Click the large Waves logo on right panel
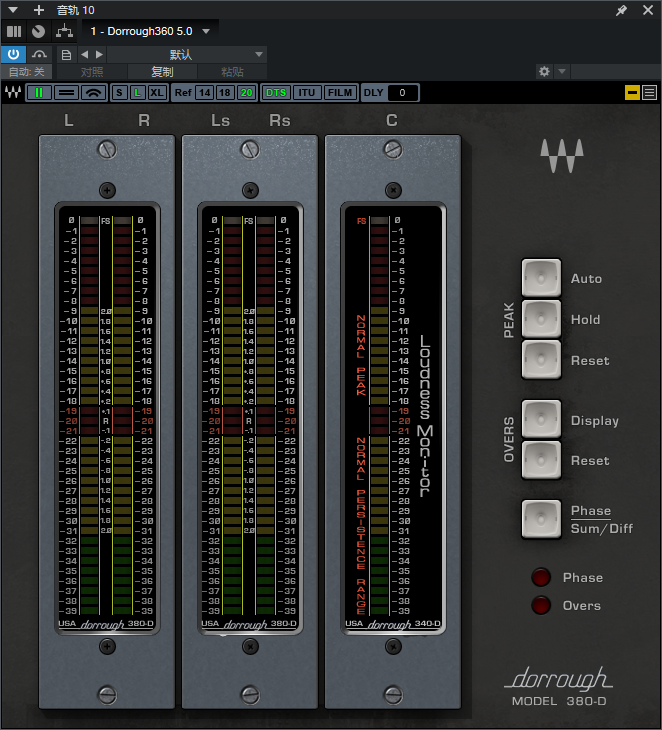 pos(562,156)
